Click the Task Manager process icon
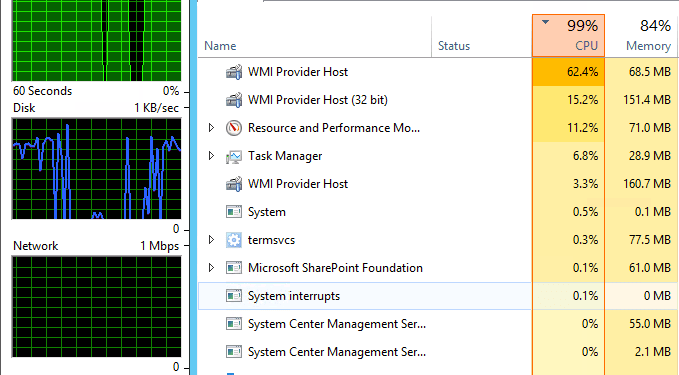The image size is (679, 375). [234, 156]
